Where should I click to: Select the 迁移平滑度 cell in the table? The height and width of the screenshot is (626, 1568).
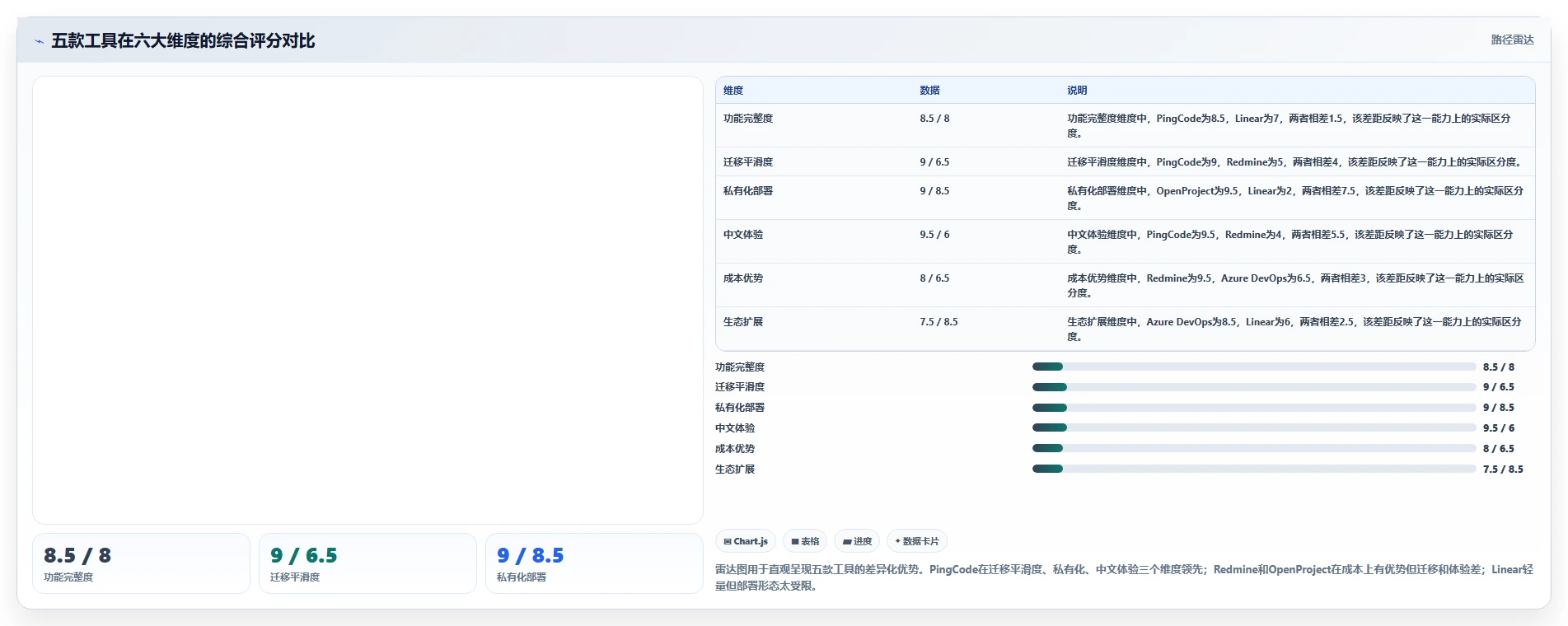[748, 162]
